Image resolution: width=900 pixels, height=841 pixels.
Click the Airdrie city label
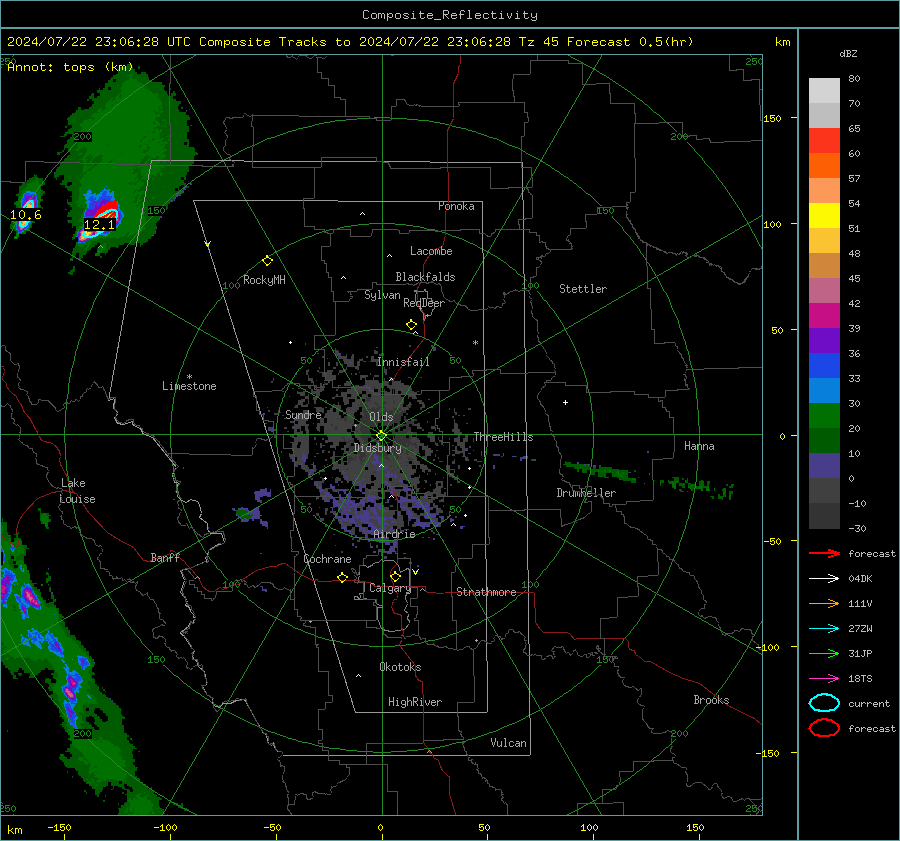[x=394, y=534]
